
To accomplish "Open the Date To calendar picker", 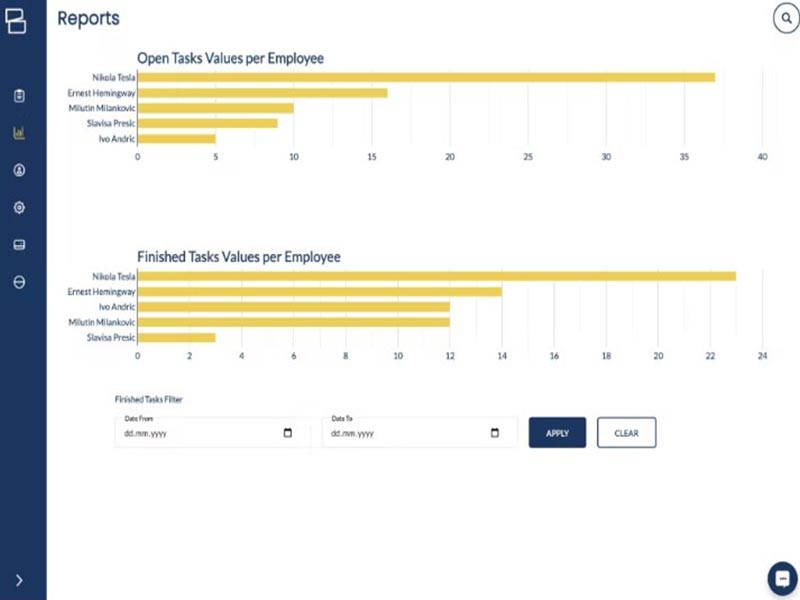I will click(x=495, y=433).
